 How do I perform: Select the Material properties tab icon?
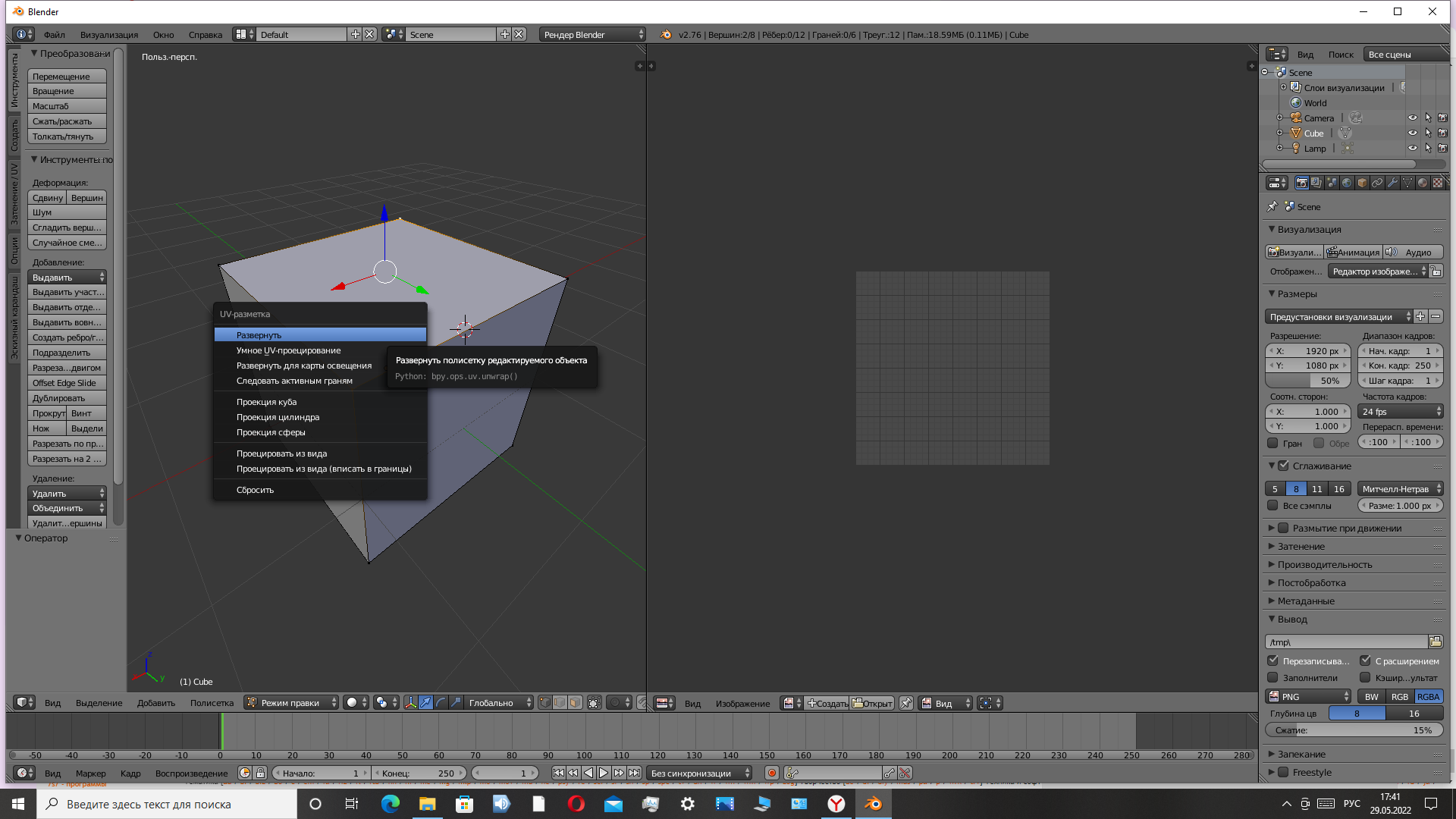point(1423,183)
